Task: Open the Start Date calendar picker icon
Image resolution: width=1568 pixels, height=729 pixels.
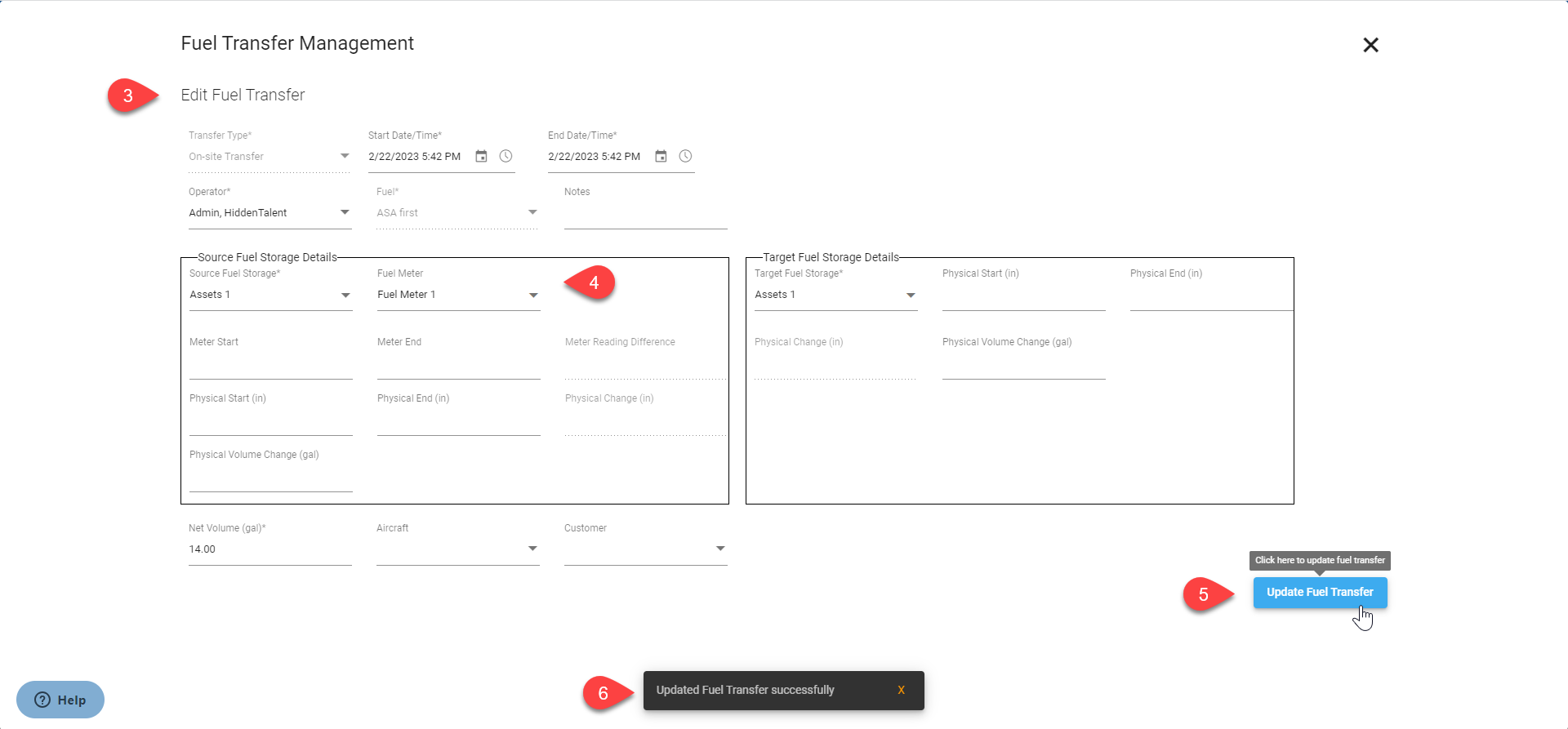Action: 481,156
